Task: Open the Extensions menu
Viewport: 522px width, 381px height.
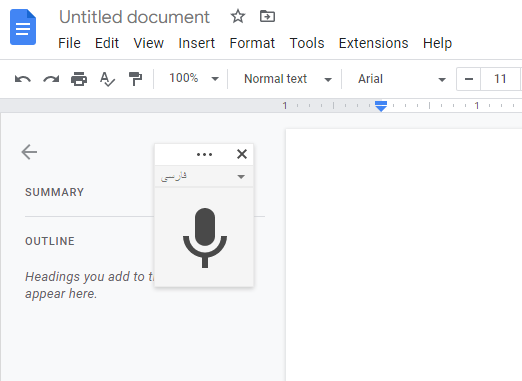Action: [x=373, y=43]
